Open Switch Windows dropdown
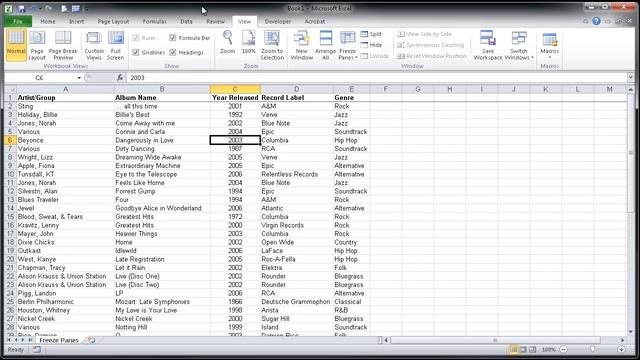The image size is (640, 360). pos(519,45)
